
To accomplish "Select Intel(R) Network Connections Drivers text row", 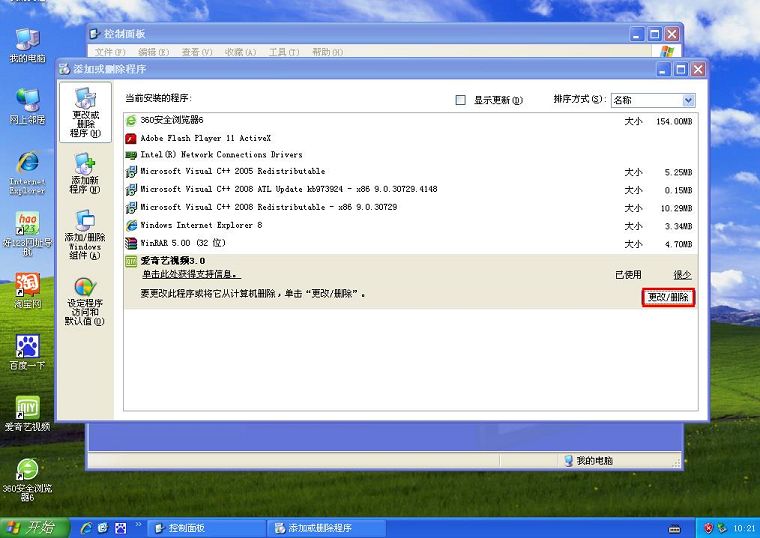I will (222, 155).
